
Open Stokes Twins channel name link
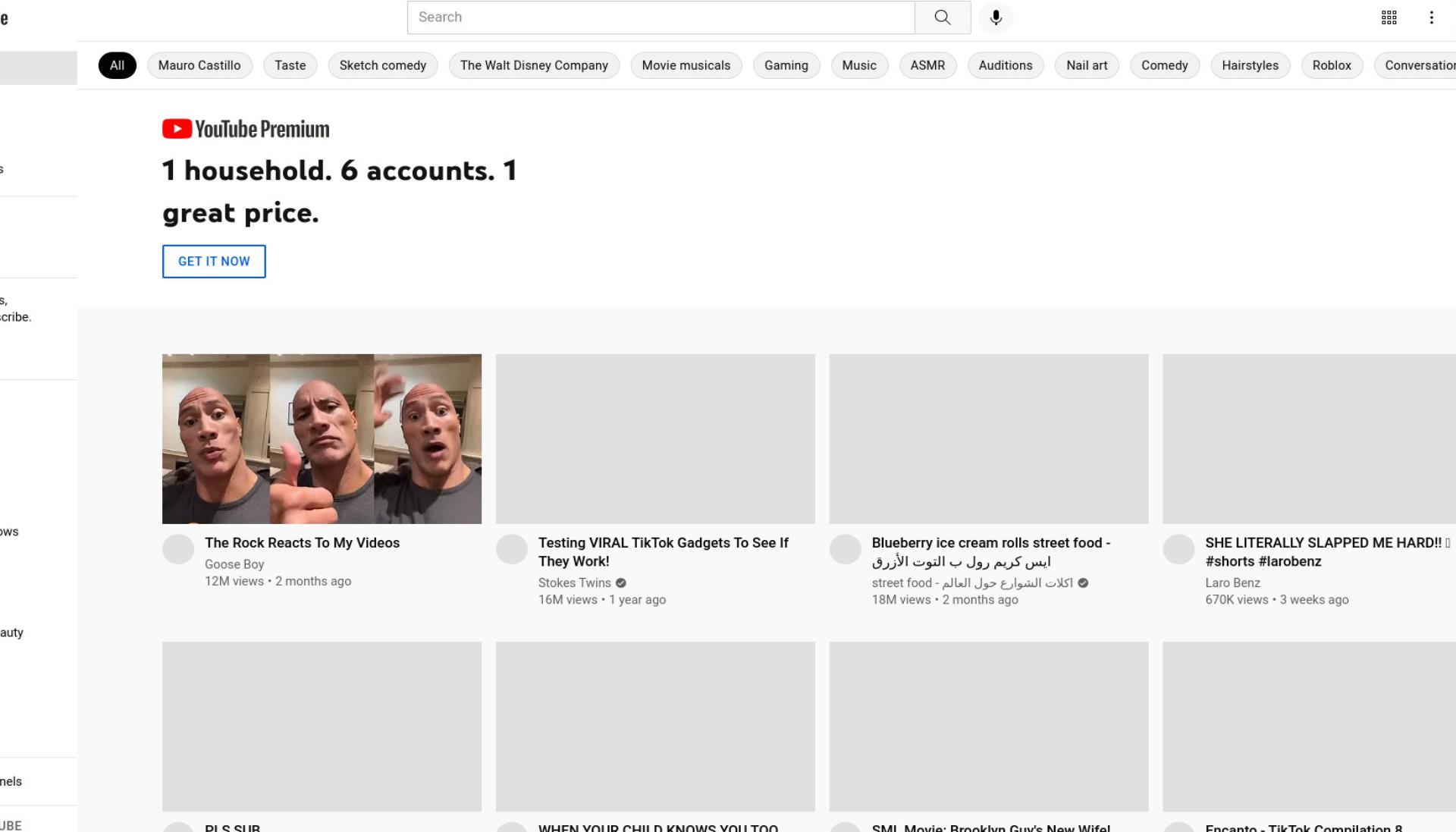point(574,583)
